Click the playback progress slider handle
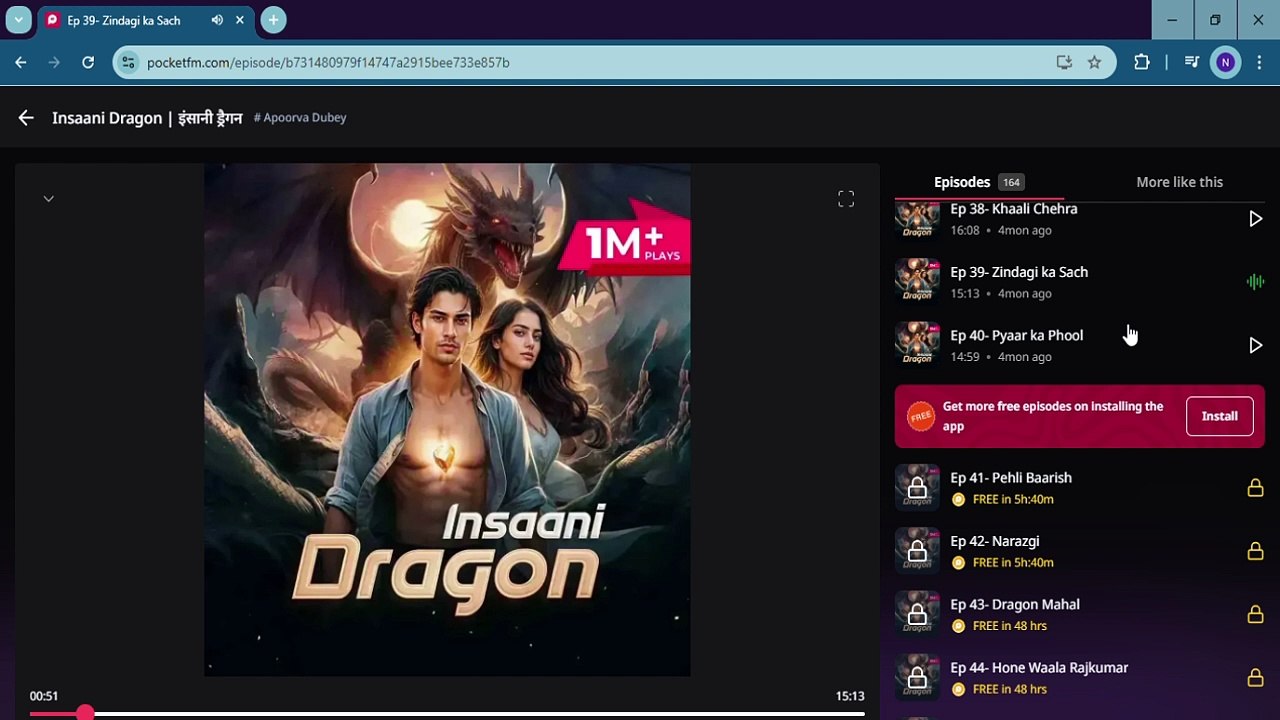 click(85, 713)
